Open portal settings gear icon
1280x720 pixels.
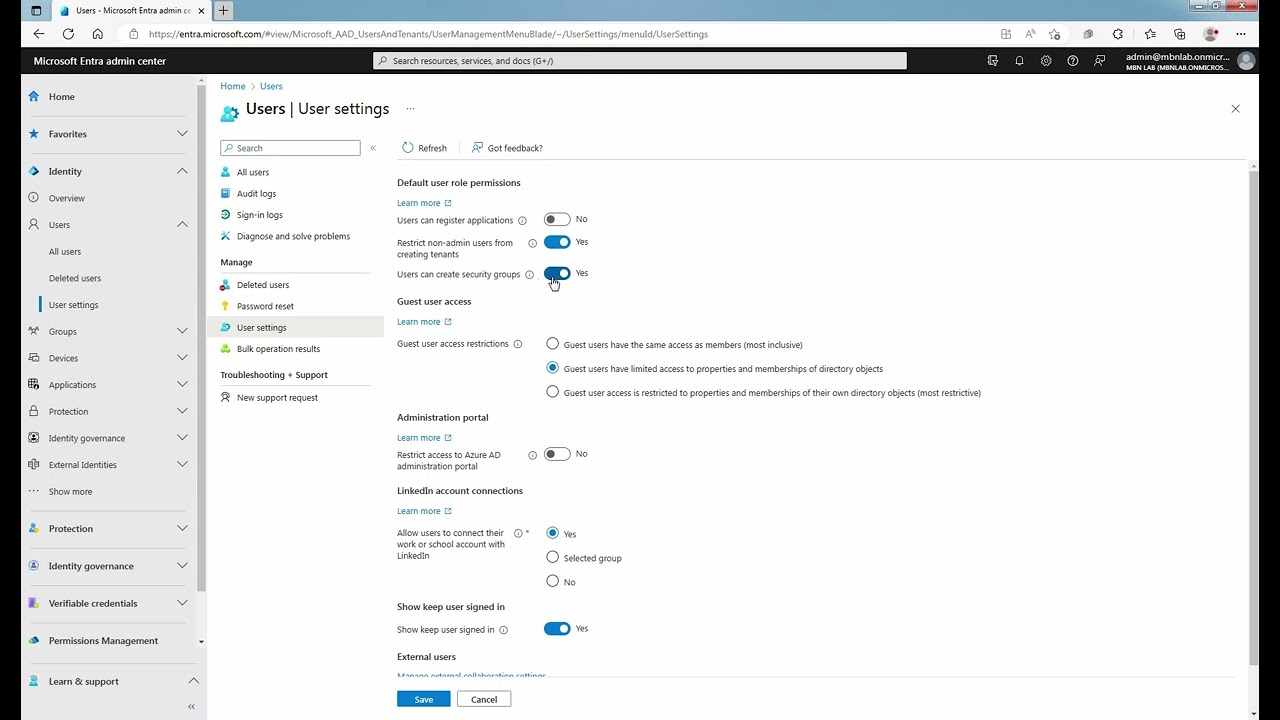(1046, 61)
